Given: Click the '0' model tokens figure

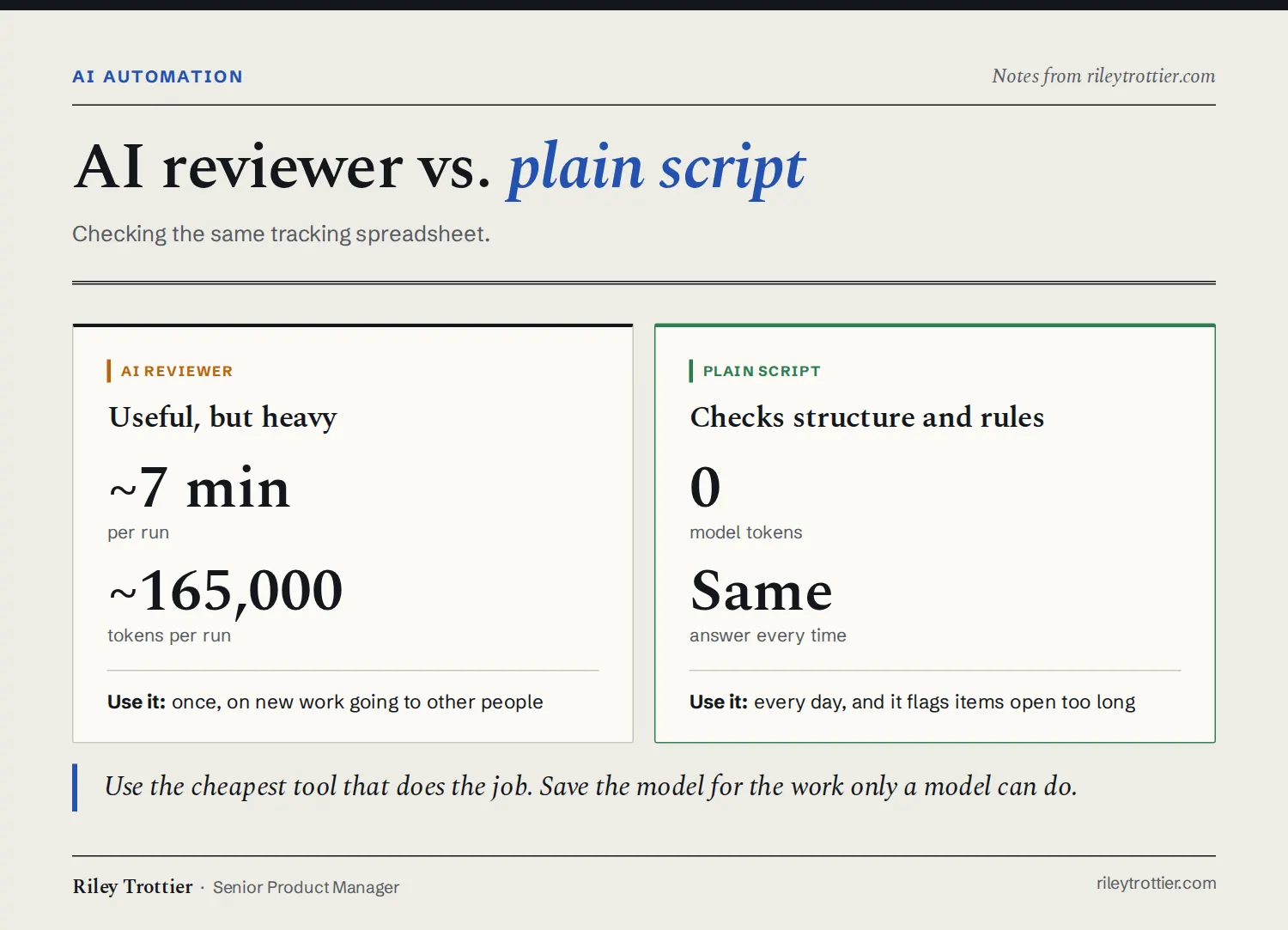Looking at the screenshot, I should click(705, 487).
